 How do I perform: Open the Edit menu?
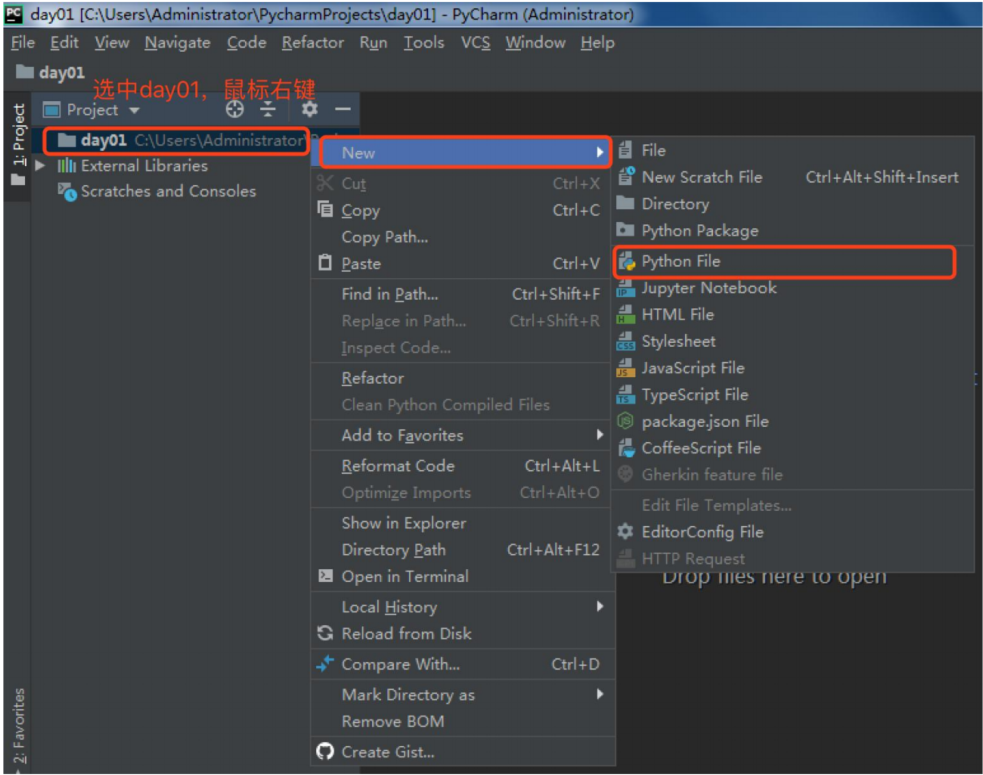click(65, 43)
